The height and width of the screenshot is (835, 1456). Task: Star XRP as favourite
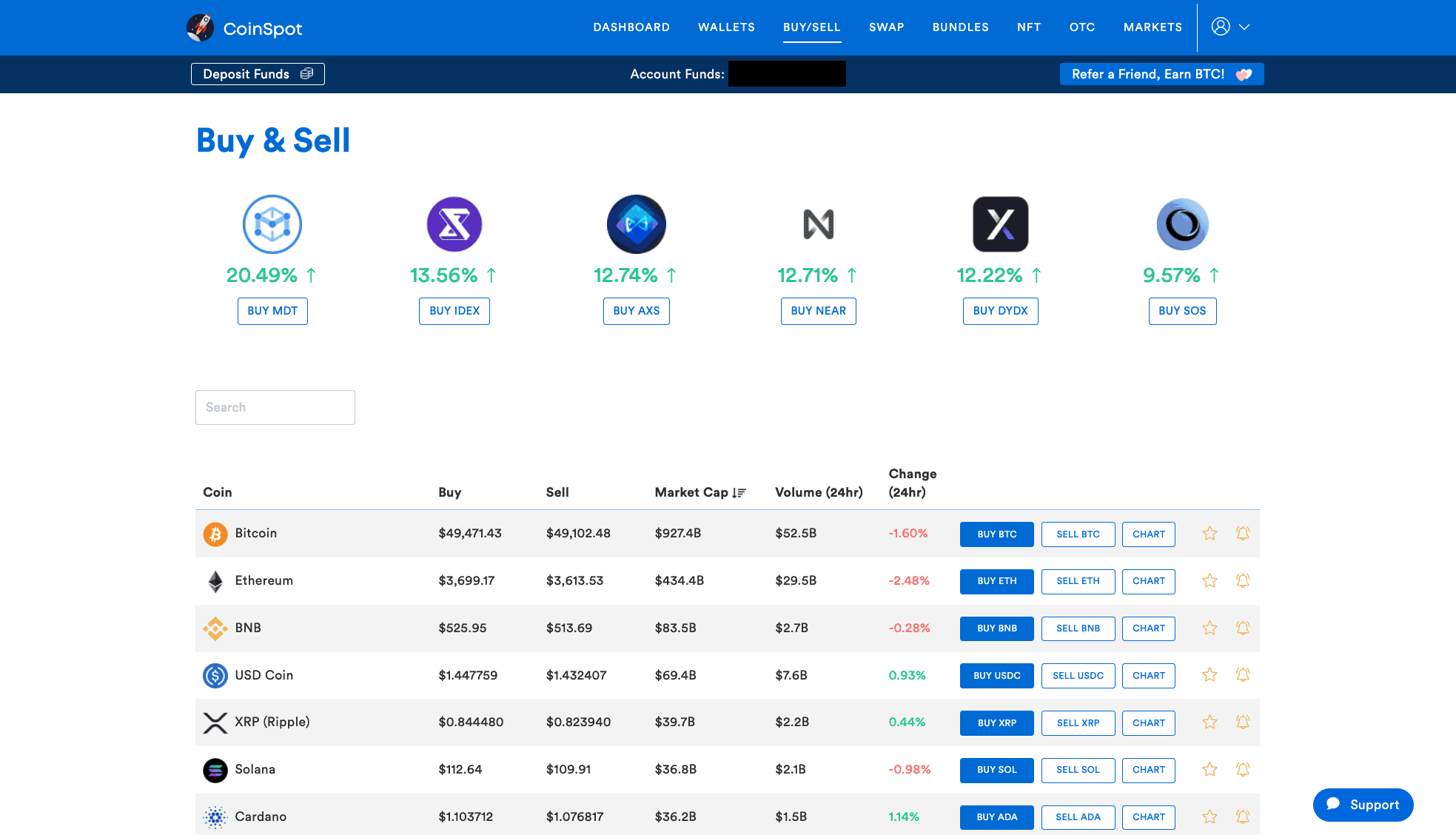click(x=1210, y=722)
